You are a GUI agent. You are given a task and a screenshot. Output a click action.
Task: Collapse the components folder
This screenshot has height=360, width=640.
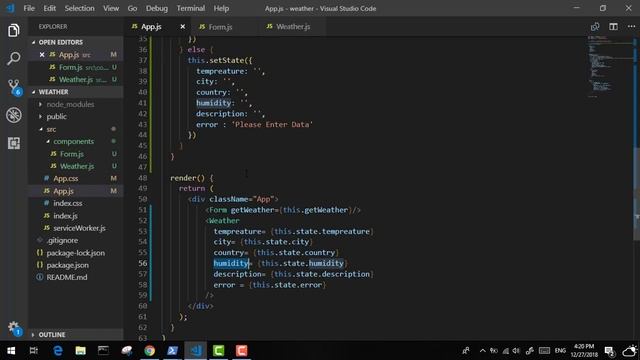pos(73,142)
